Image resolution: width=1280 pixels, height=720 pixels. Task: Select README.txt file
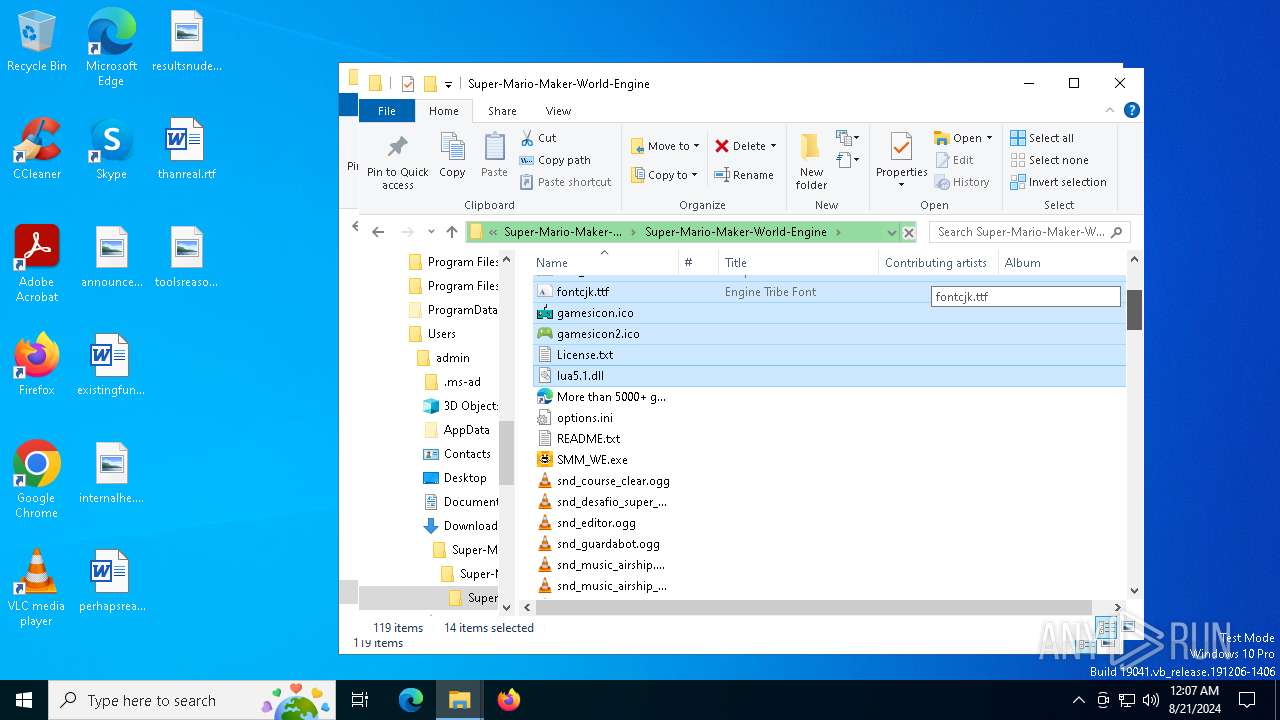click(x=588, y=439)
